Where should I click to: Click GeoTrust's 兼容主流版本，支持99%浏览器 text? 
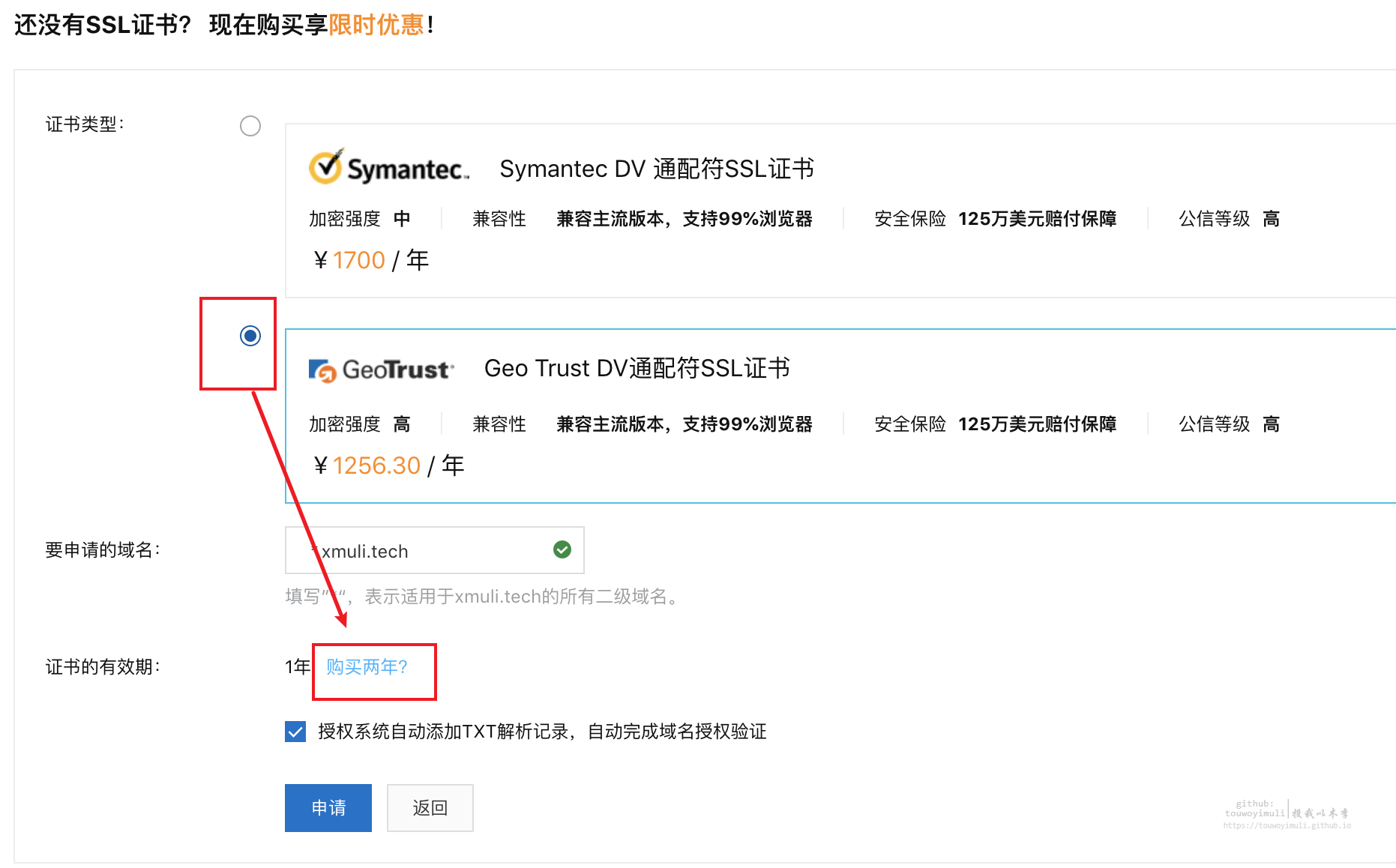[685, 424]
